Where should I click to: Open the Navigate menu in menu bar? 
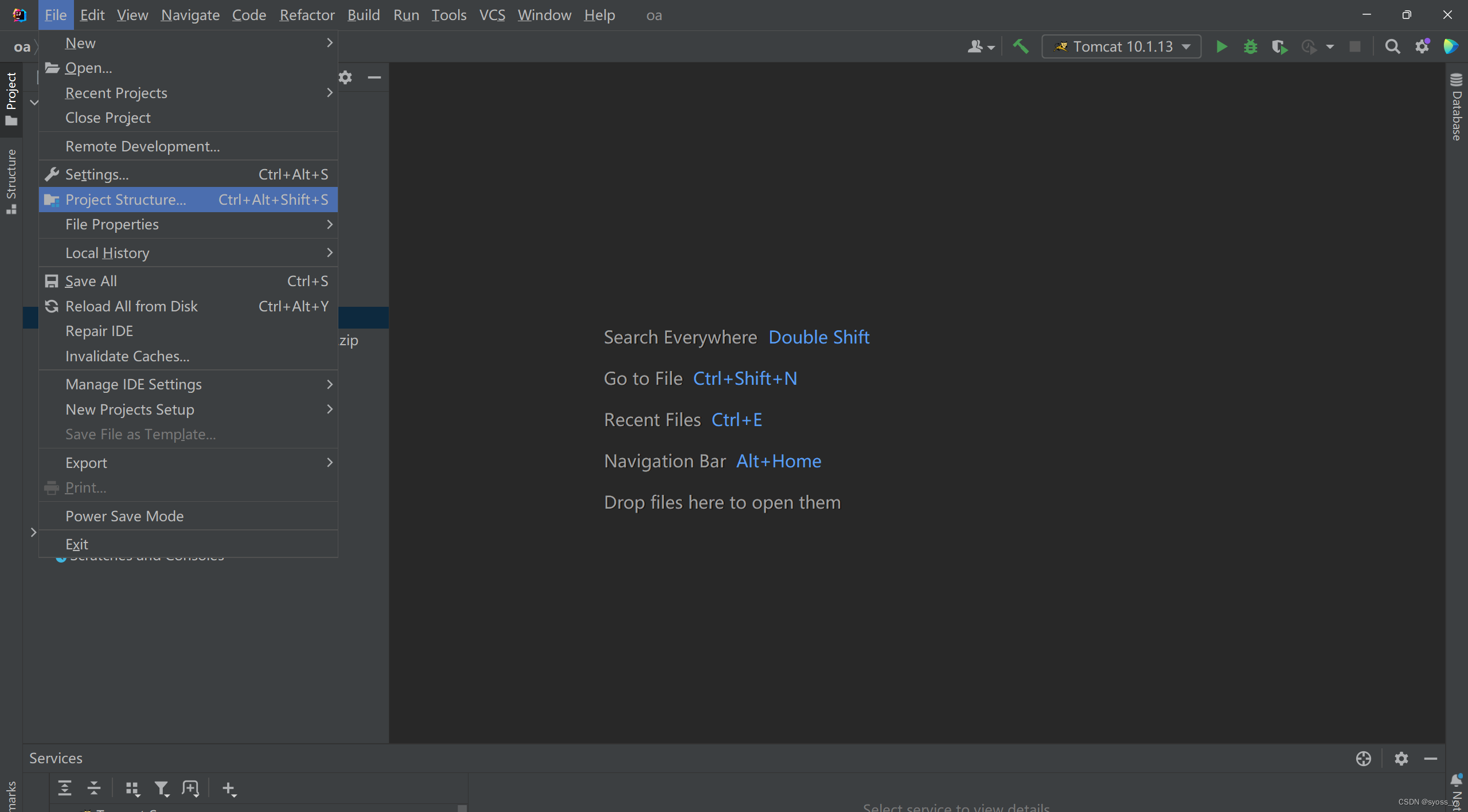tap(190, 15)
